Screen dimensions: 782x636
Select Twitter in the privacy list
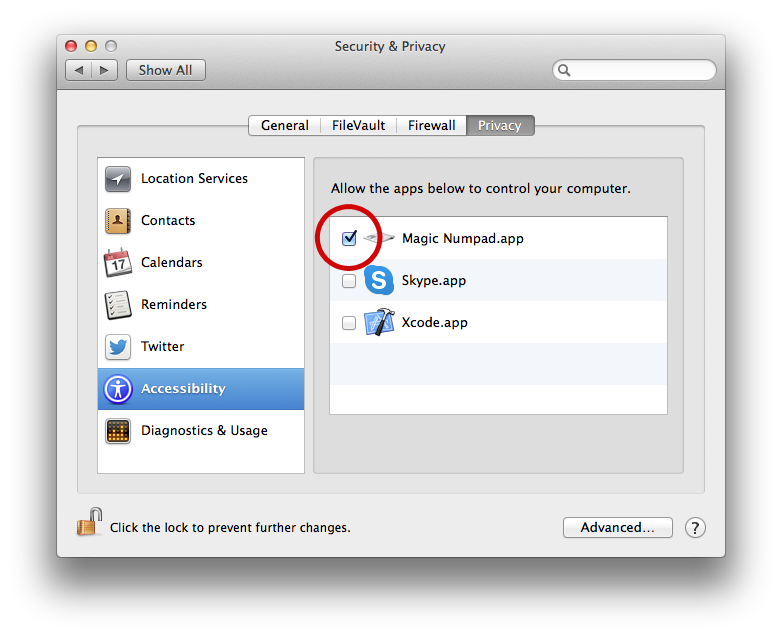[201, 347]
